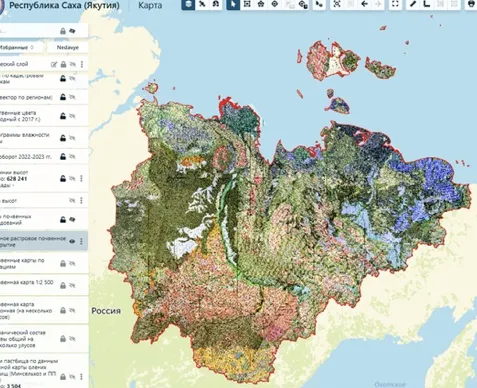Image resolution: width=477 pixels, height=388 pixels.
Task: Select the arrow cursor selection tool
Action: point(233,4)
